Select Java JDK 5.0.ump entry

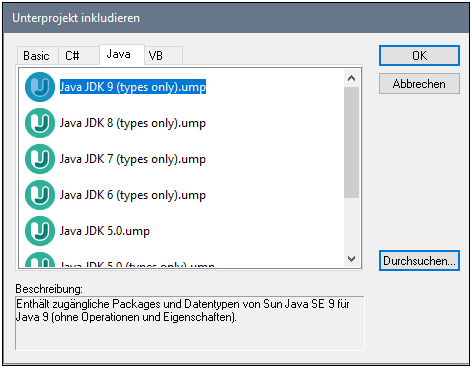(105, 231)
